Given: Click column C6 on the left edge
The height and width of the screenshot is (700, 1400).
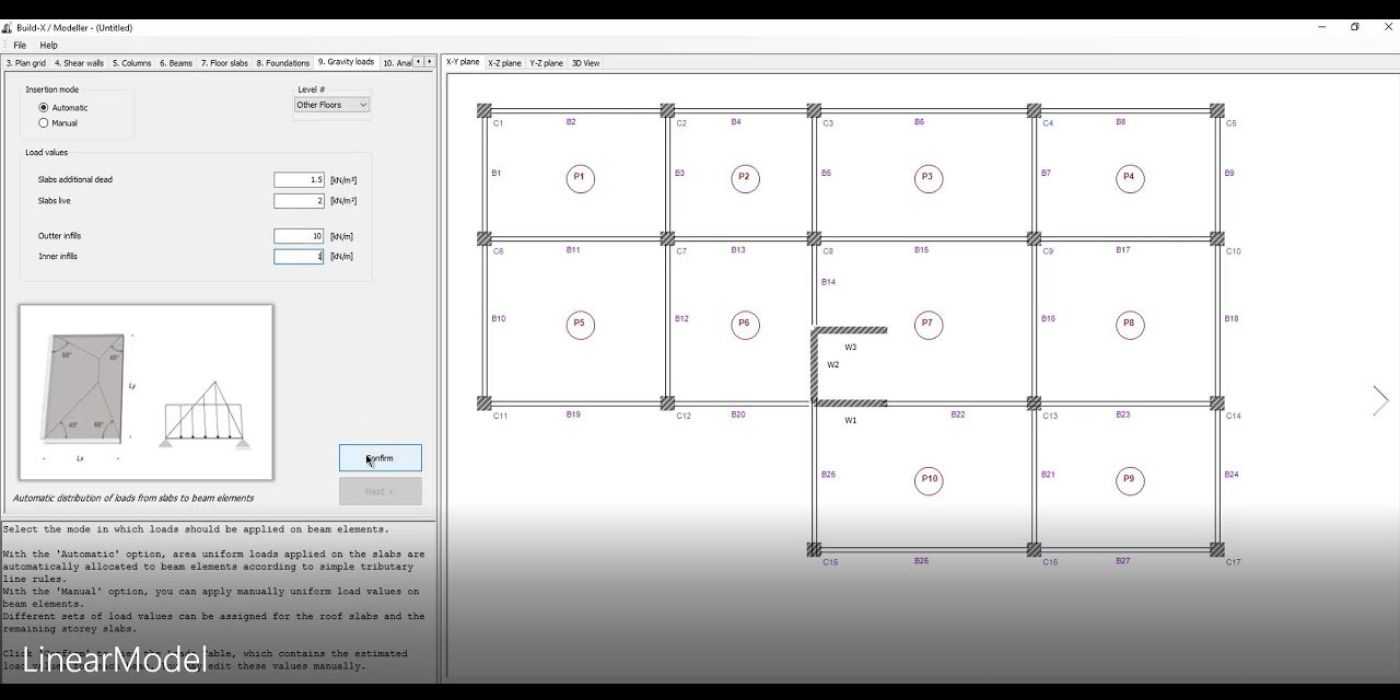Looking at the screenshot, I should (x=484, y=238).
